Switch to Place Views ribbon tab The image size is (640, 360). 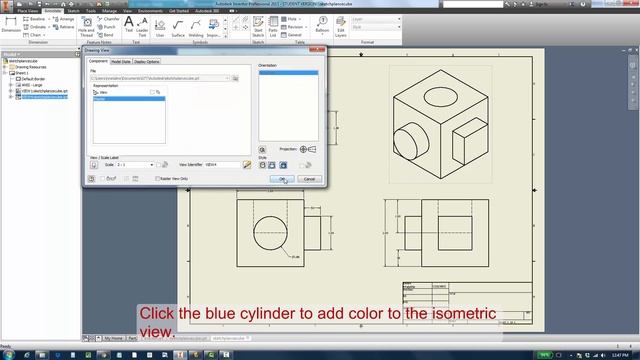point(27,11)
